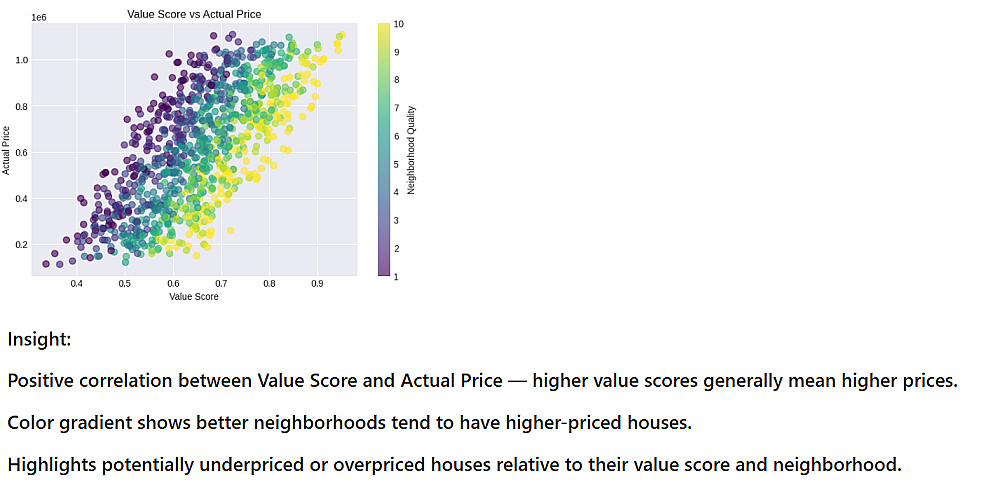The width and height of the screenshot is (1000, 485).
Task: Click the 'Value Score' x-axis label
Action: [193, 297]
